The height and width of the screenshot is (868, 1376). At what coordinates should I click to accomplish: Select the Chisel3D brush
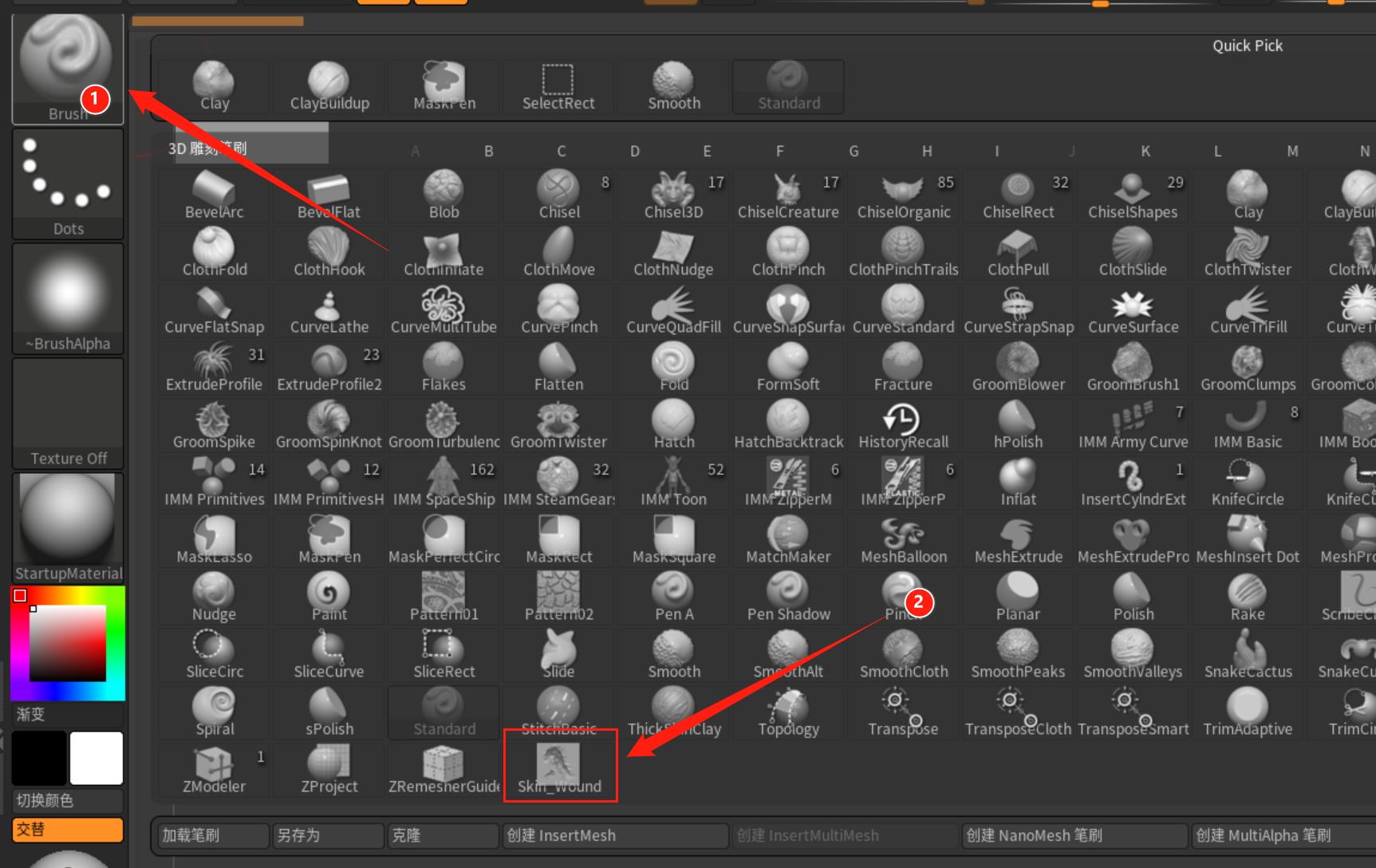pyautogui.click(x=674, y=195)
